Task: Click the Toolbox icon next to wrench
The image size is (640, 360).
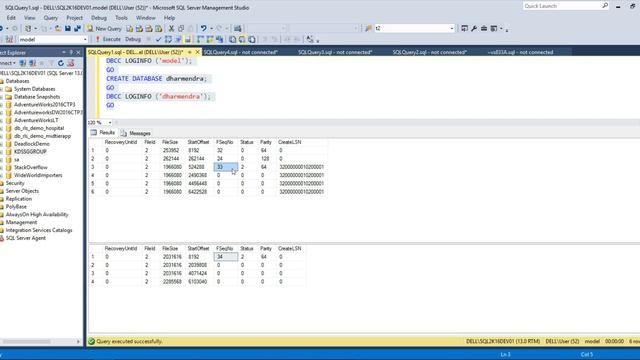Action: pos(484,29)
